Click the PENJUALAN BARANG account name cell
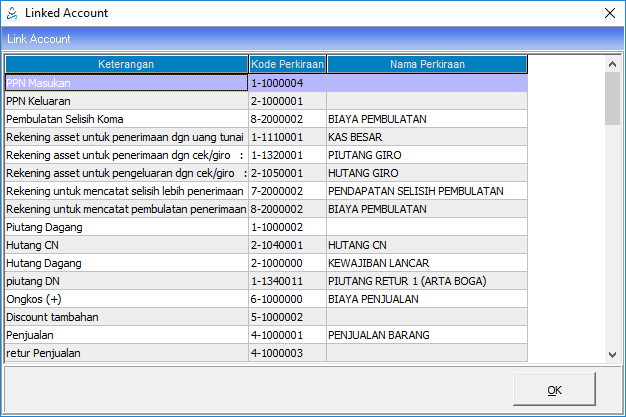The height and width of the screenshot is (417, 626). point(426,335)
